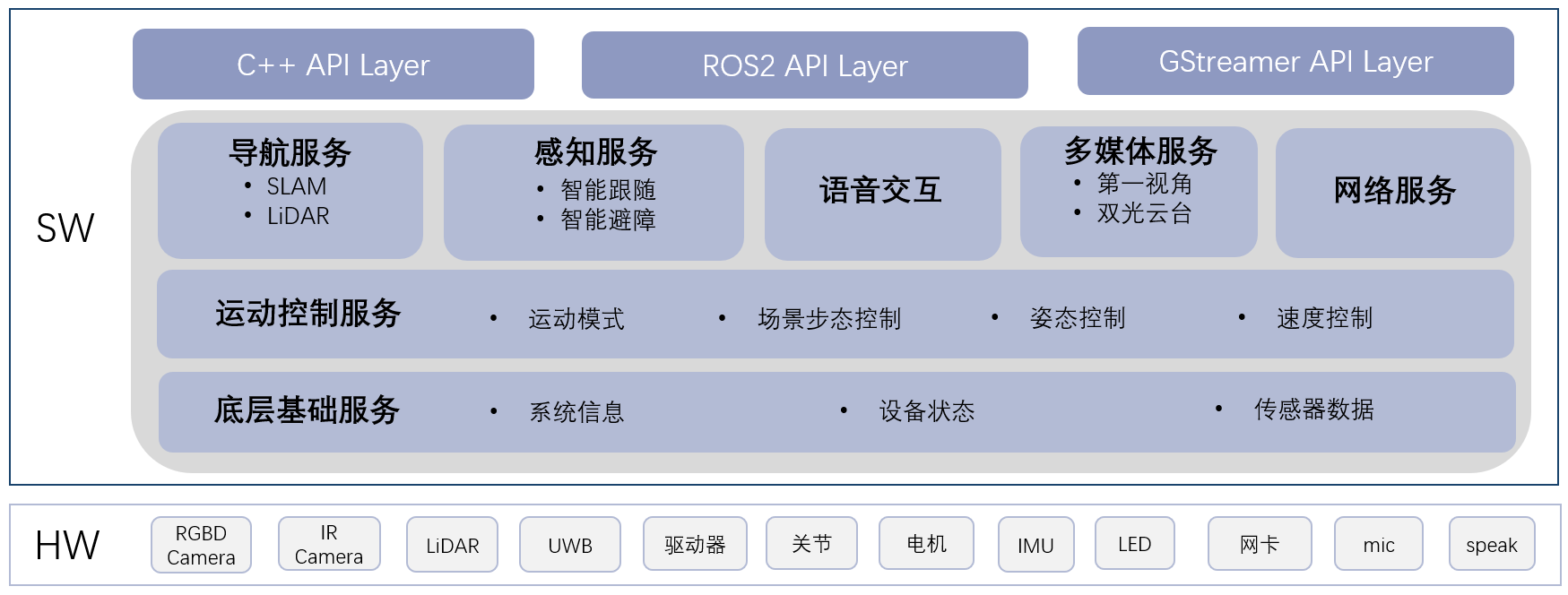The width and height of the screenshot is (1568, 595).
Task: Click LiDAR under 导航服务
Action: (x=299, y=216)
